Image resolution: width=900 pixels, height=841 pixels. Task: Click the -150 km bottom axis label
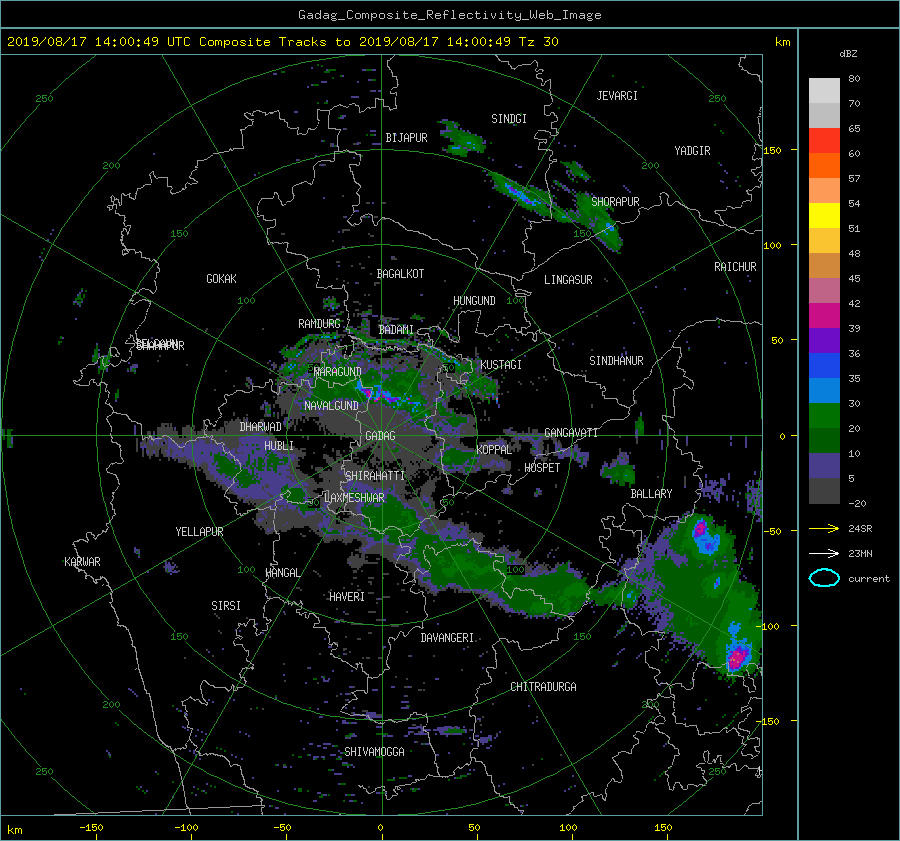pos(91,828)
